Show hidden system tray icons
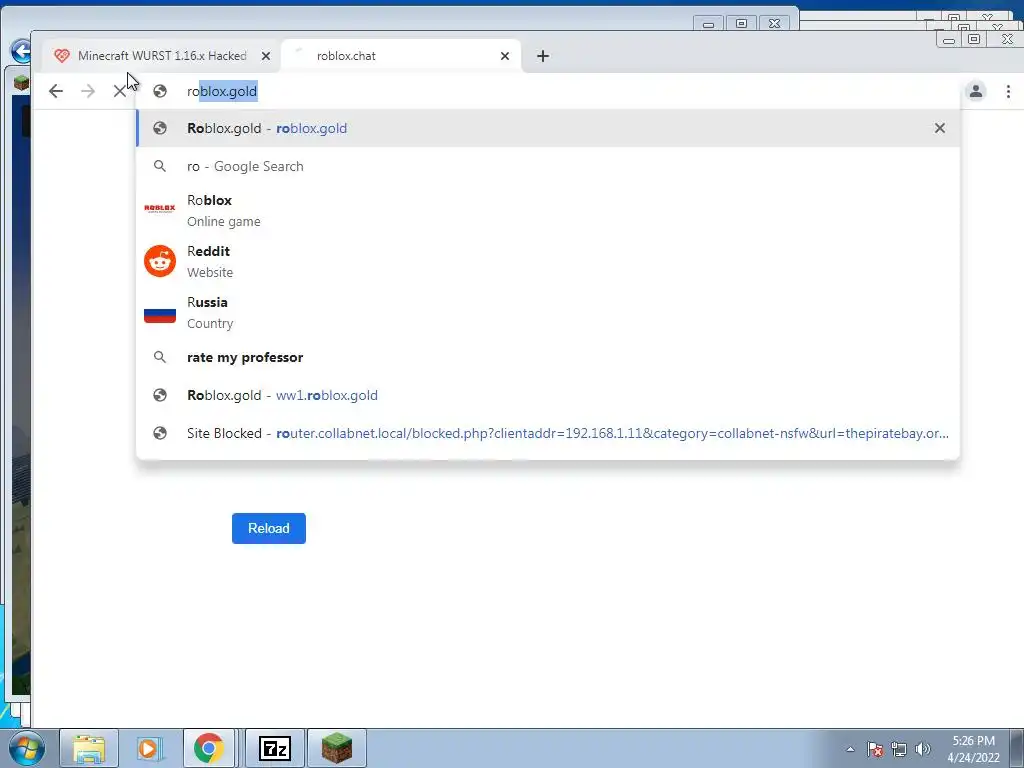This screenshot has width=1024, height=768. (x=850, y=749)
